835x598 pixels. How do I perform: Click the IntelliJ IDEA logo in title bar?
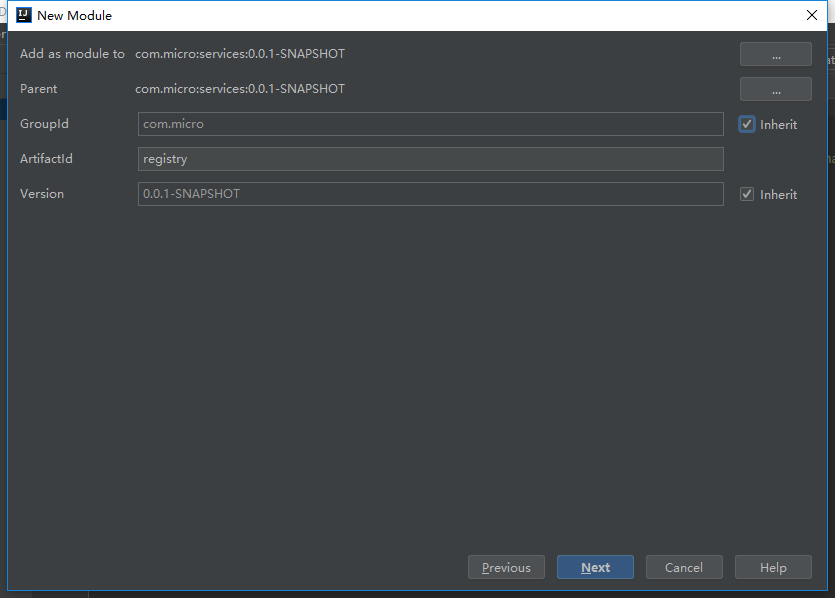click(24, 15)
